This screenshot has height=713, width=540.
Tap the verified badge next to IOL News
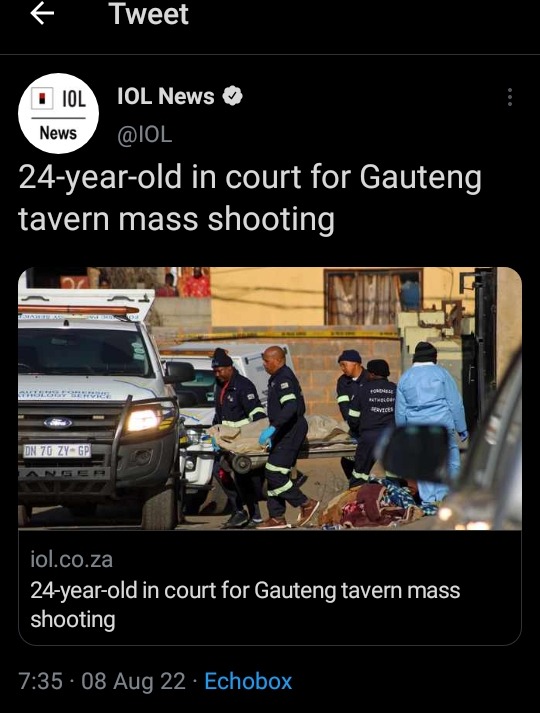pyautogui.click(x=232, y=96)
